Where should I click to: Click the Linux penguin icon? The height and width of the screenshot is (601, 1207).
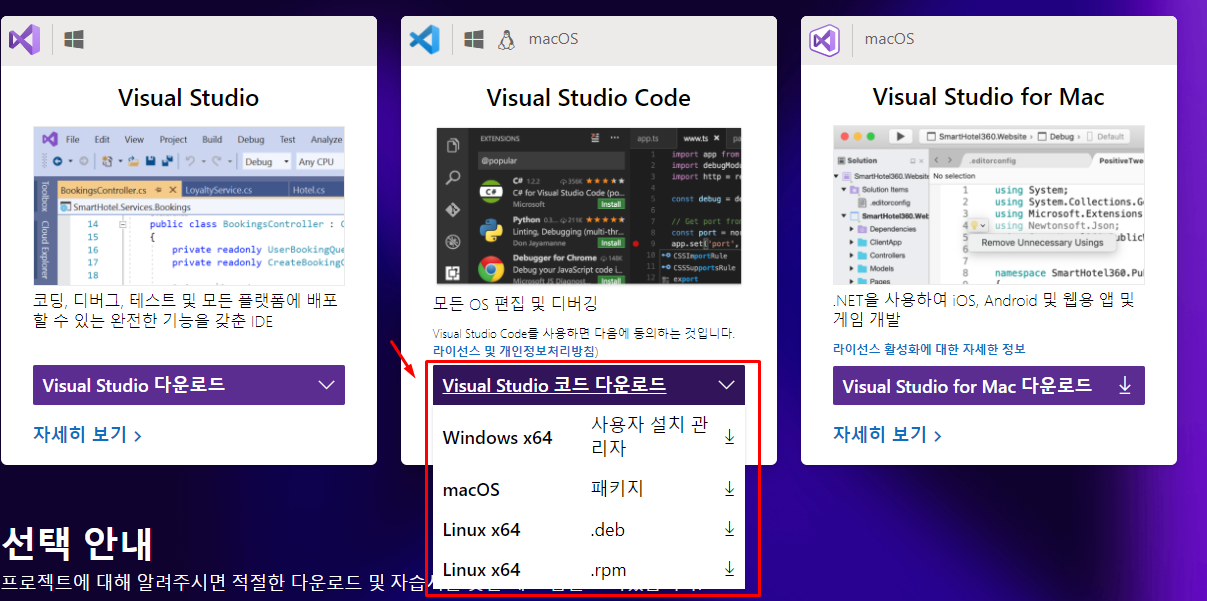pos(506,40)
